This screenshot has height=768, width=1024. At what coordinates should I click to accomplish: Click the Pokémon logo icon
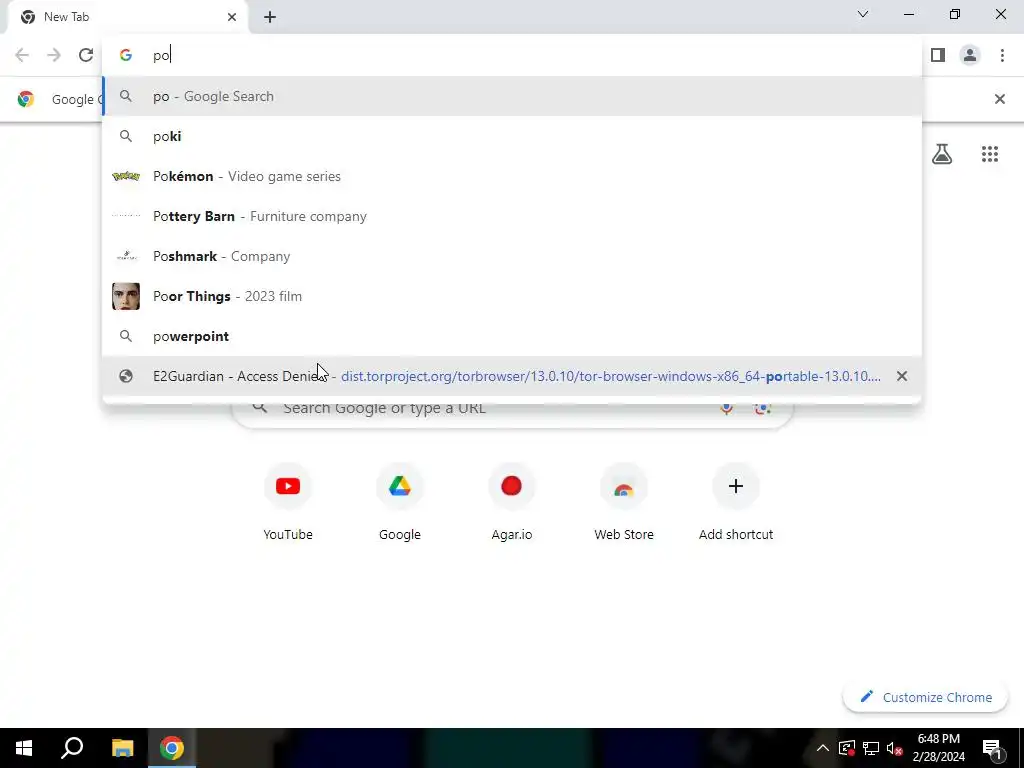click(x=126, y=176)
